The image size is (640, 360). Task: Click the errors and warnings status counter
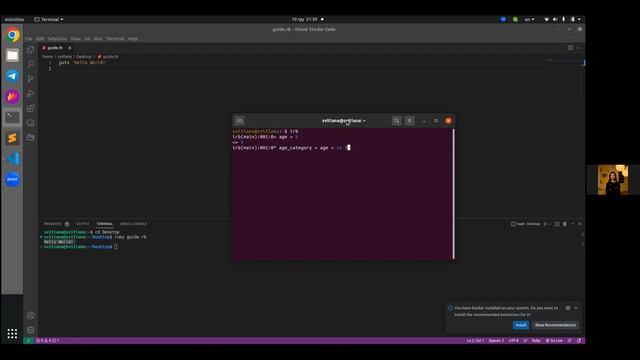pyautogui.click(x=48, y=340)
